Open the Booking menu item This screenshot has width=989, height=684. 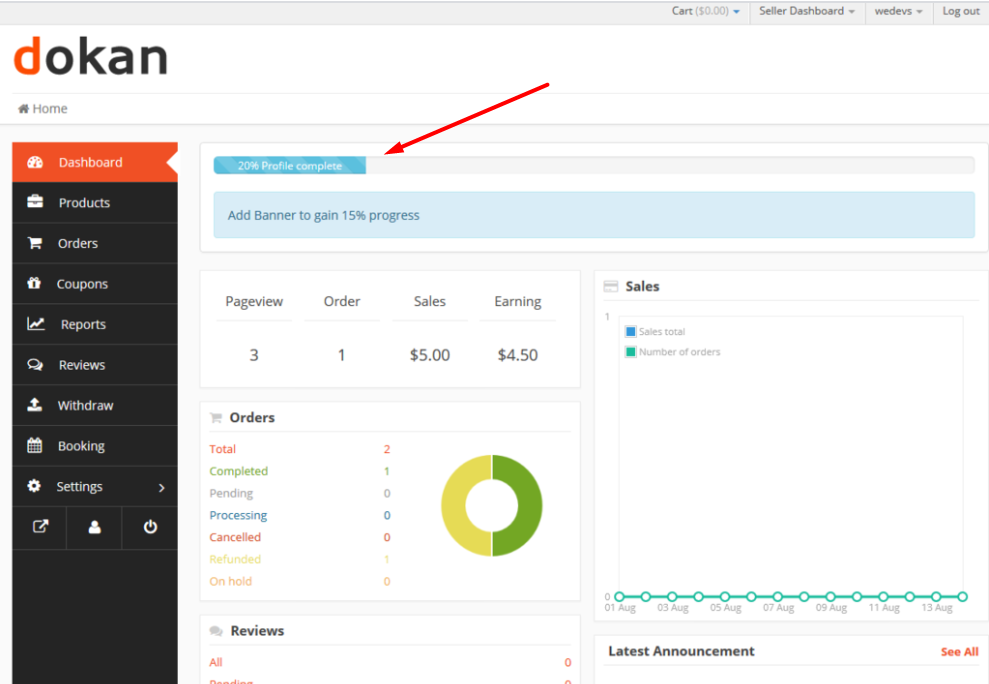coord(95,445)
